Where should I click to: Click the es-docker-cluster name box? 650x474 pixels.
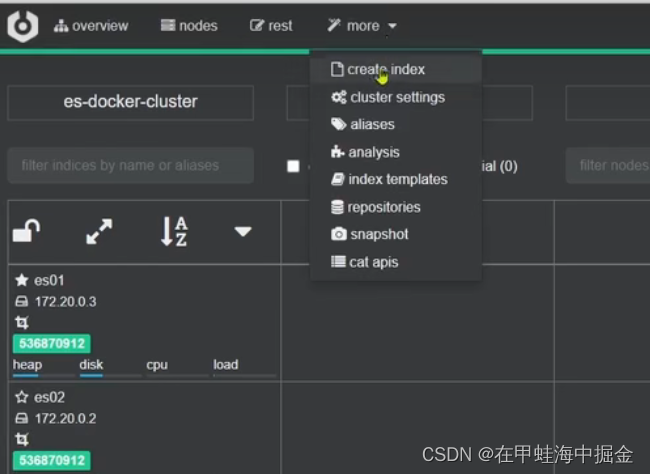click(x=131, y=102)
